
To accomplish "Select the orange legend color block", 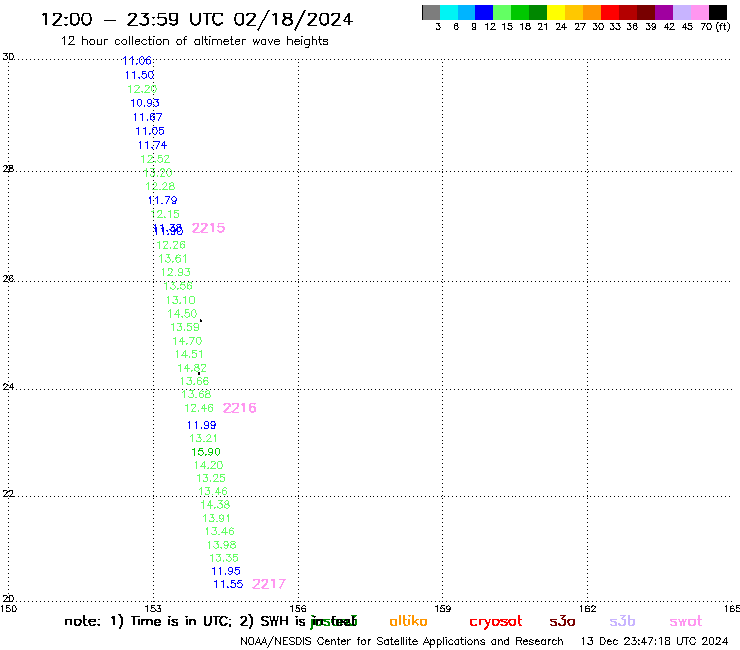I will point(592,12).
